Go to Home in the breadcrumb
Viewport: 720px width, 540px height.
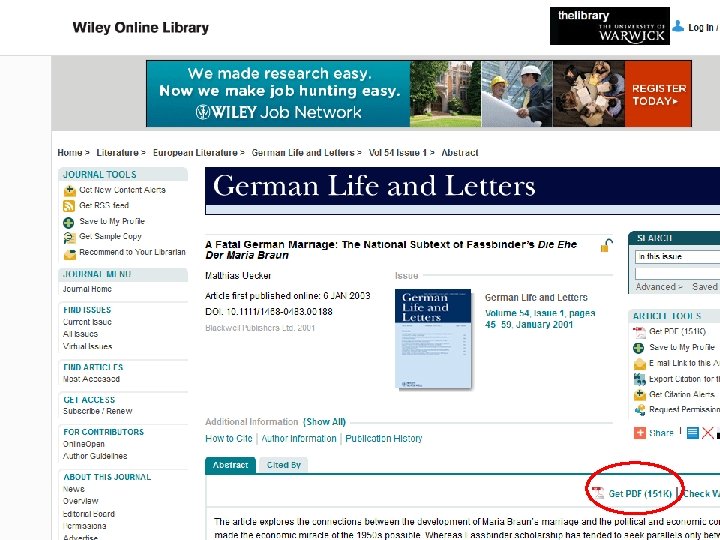[70, 153]
